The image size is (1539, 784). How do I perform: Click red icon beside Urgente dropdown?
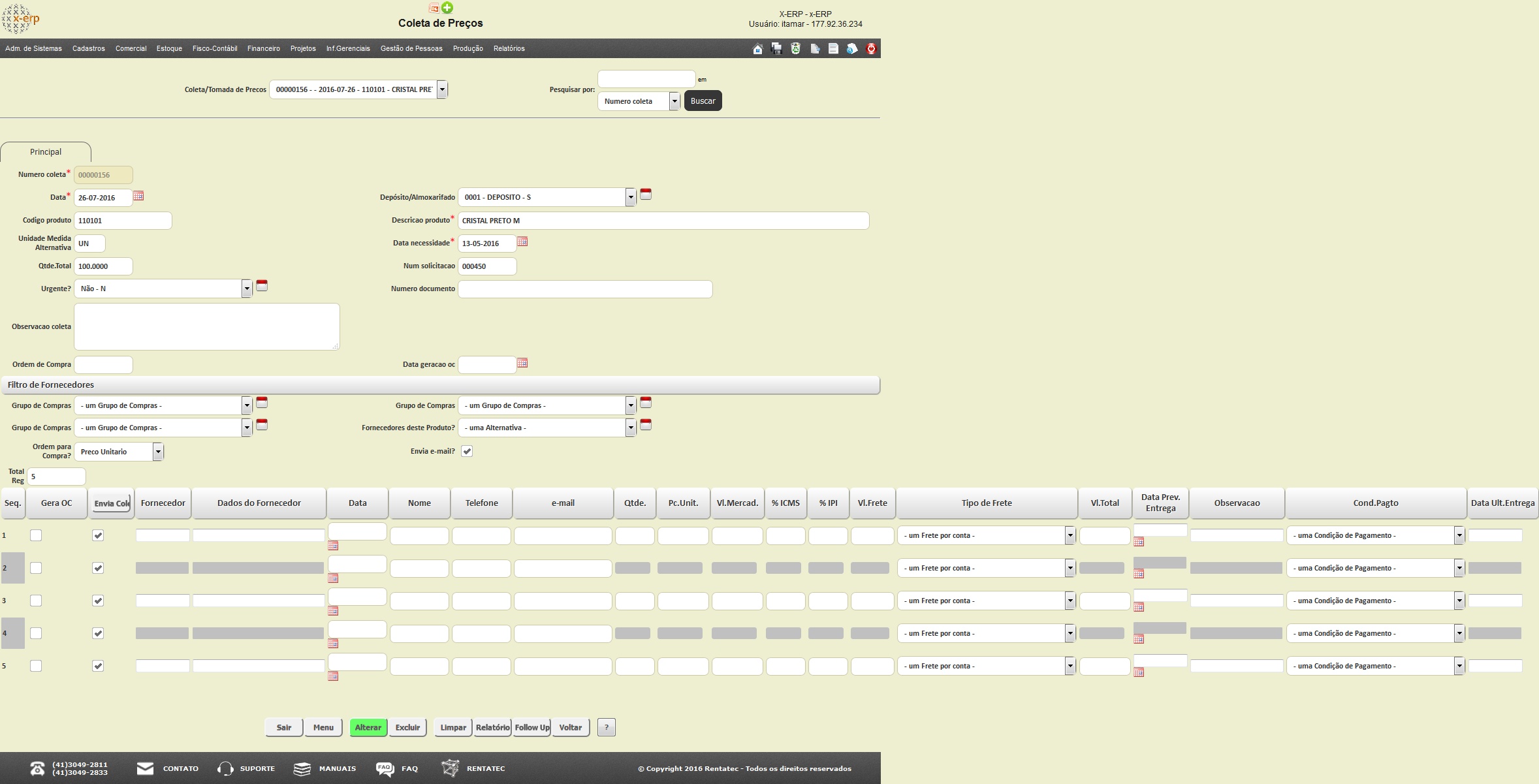[x=262, y=286]
